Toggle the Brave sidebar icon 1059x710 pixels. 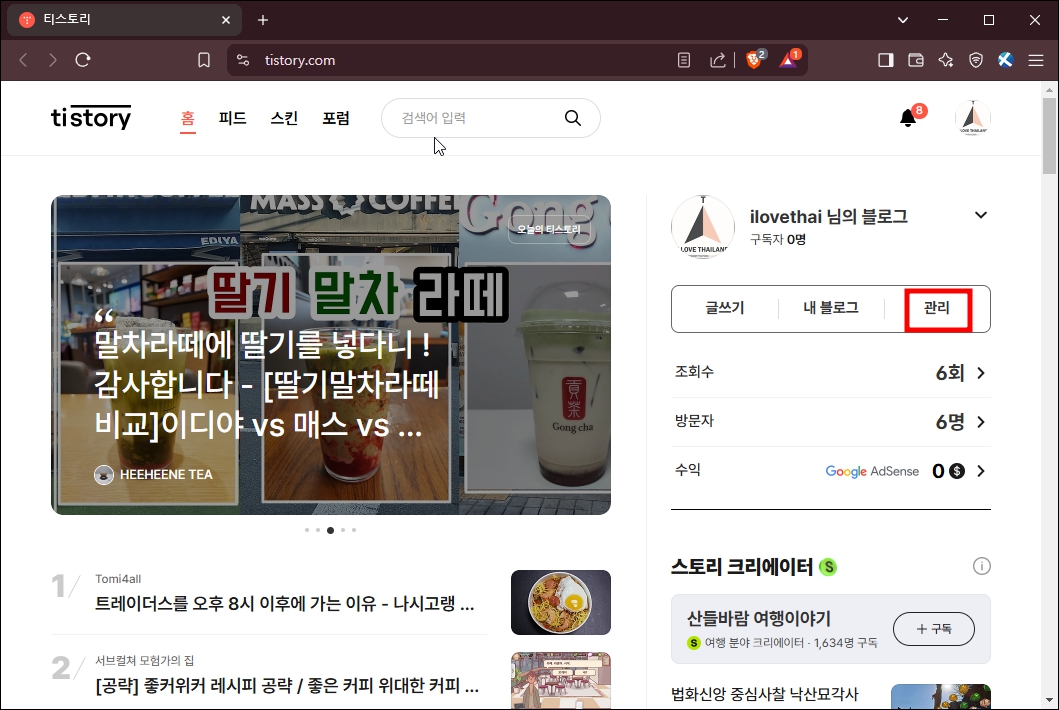coord(884,59)
